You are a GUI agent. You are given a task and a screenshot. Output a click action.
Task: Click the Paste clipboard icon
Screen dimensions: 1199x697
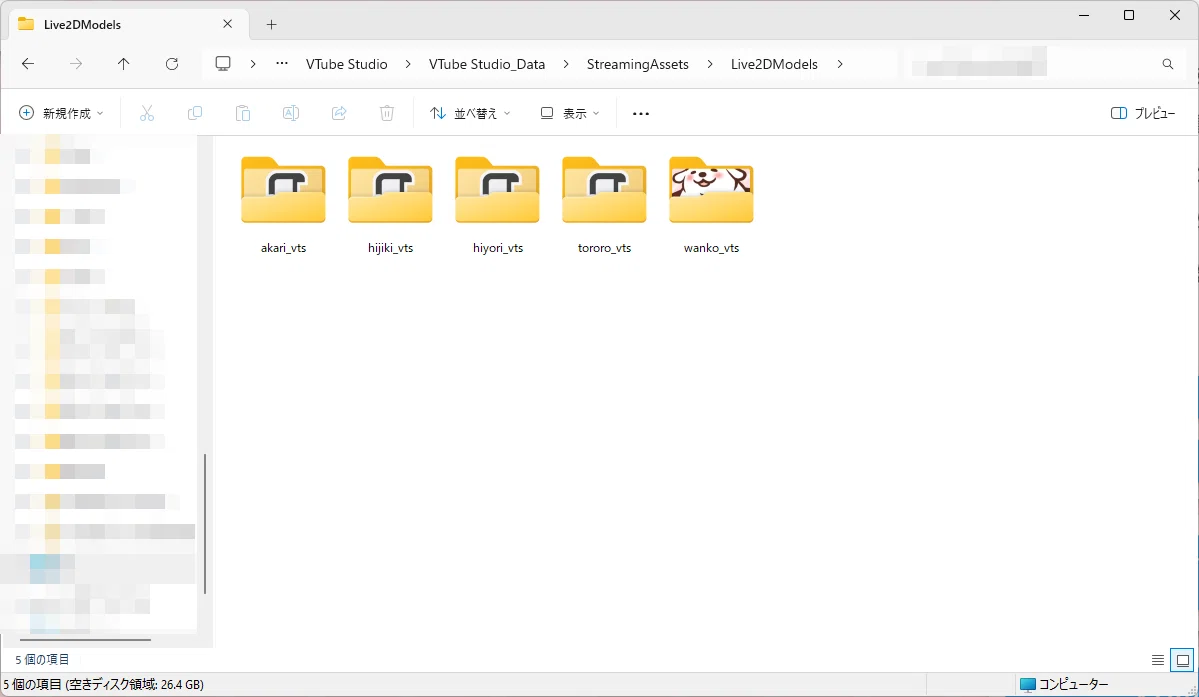point(242,113)
